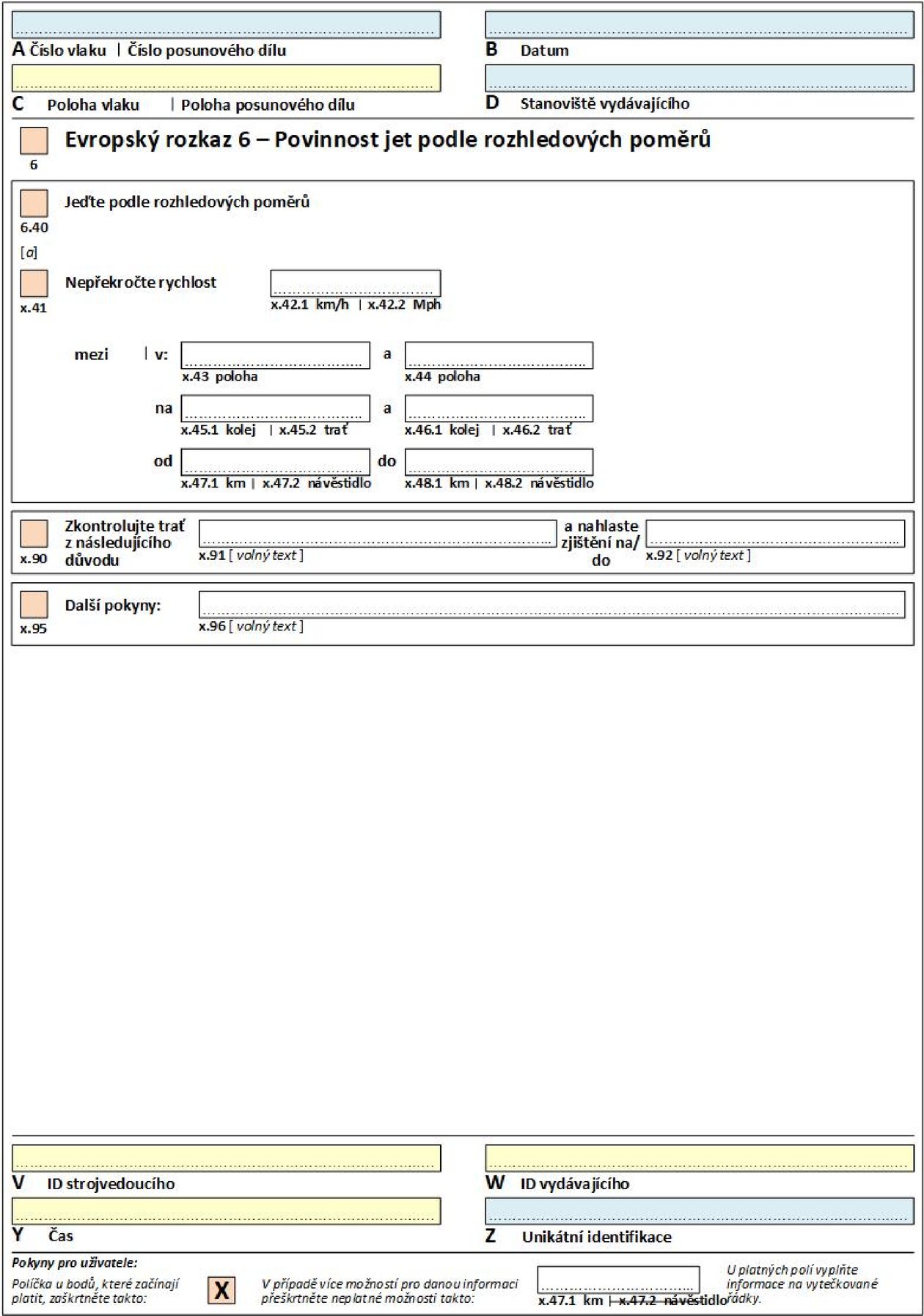Select the x.45.1 kolej input field
The image size is (924, 1316).
coord(275,409)
